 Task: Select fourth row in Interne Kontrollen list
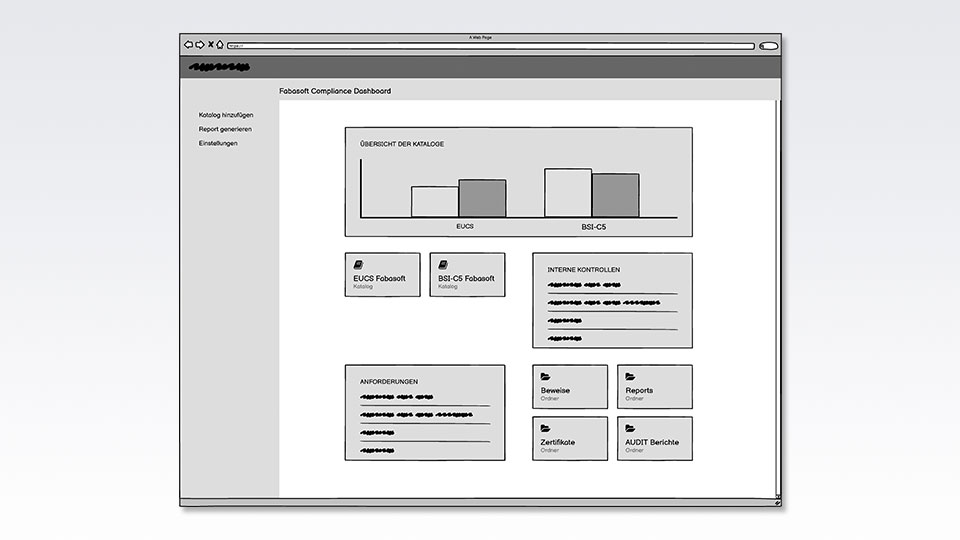click(x=612, y=338)
